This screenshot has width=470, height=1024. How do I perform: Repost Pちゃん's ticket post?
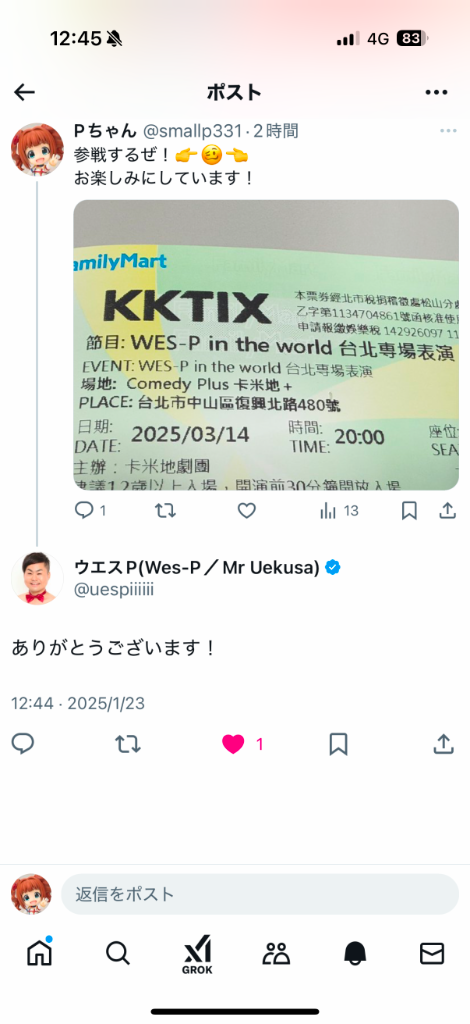(x=165, y=510)
